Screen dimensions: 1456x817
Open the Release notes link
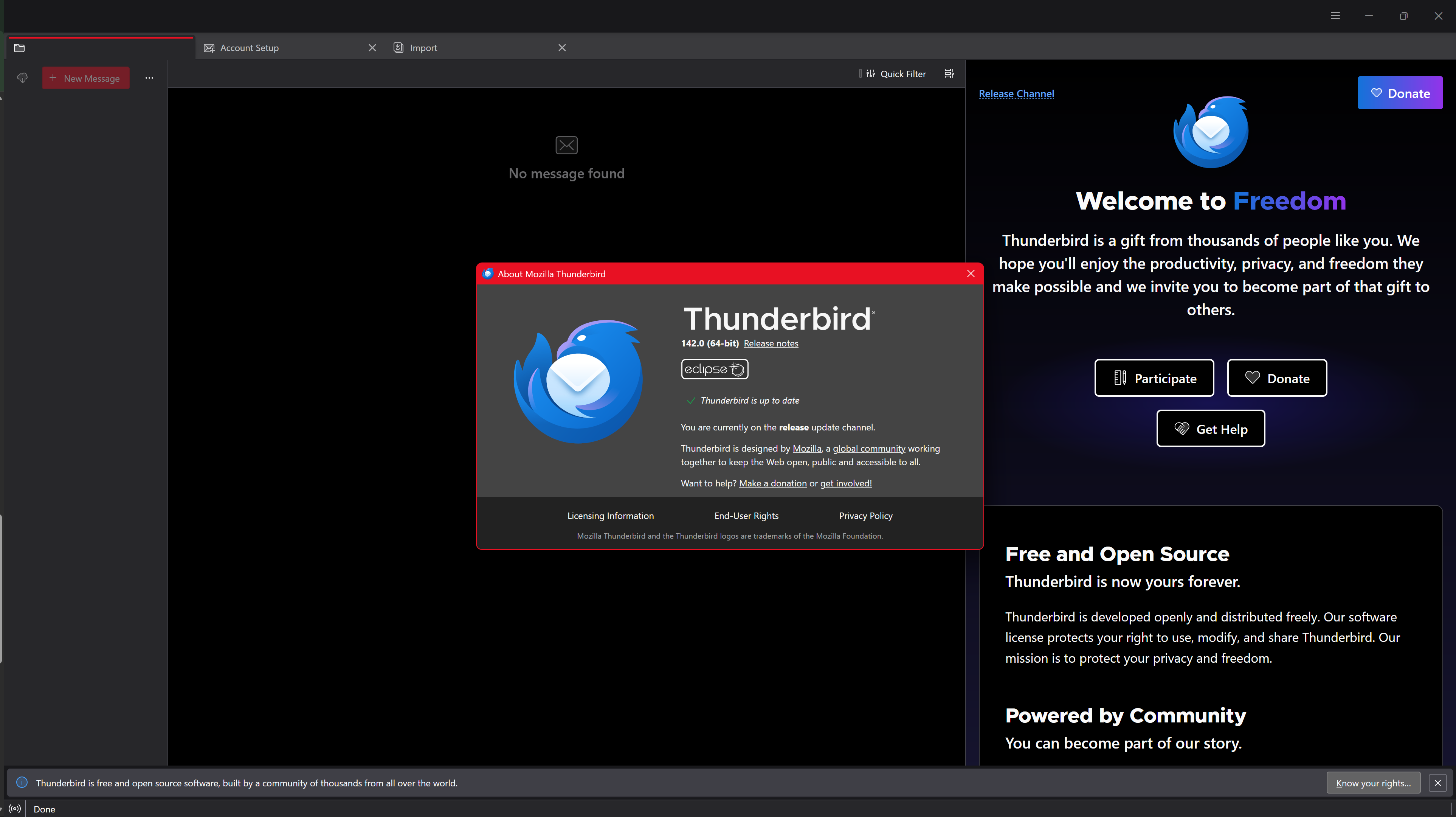click(771, 343)
